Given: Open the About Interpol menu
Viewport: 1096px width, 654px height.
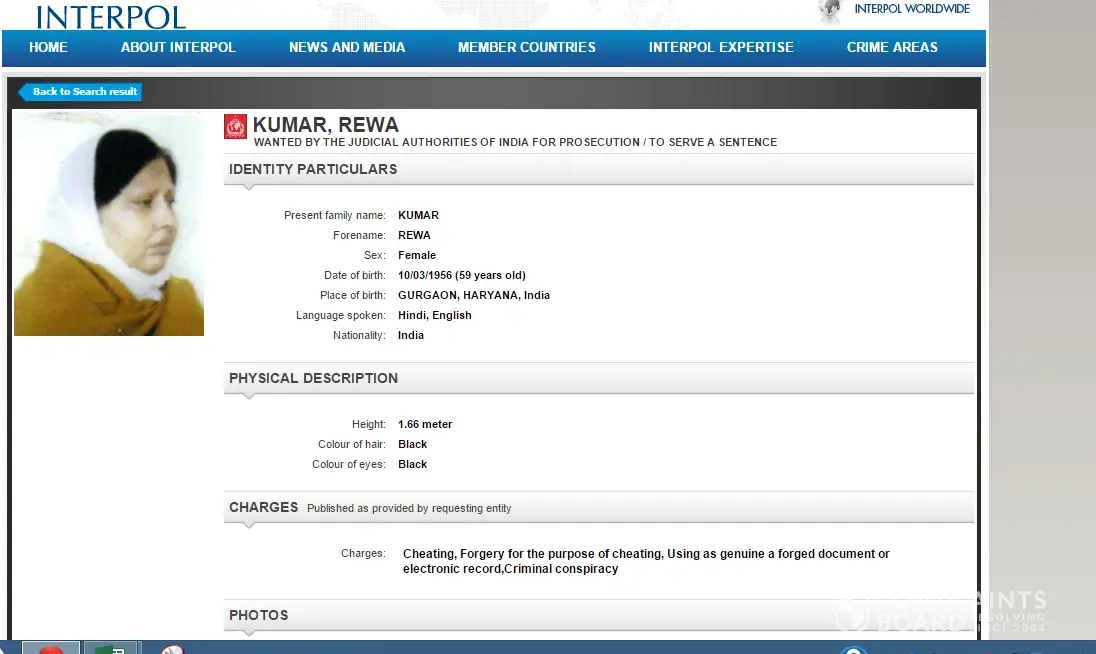Looking at the screenshot, I should coord(178,47).
